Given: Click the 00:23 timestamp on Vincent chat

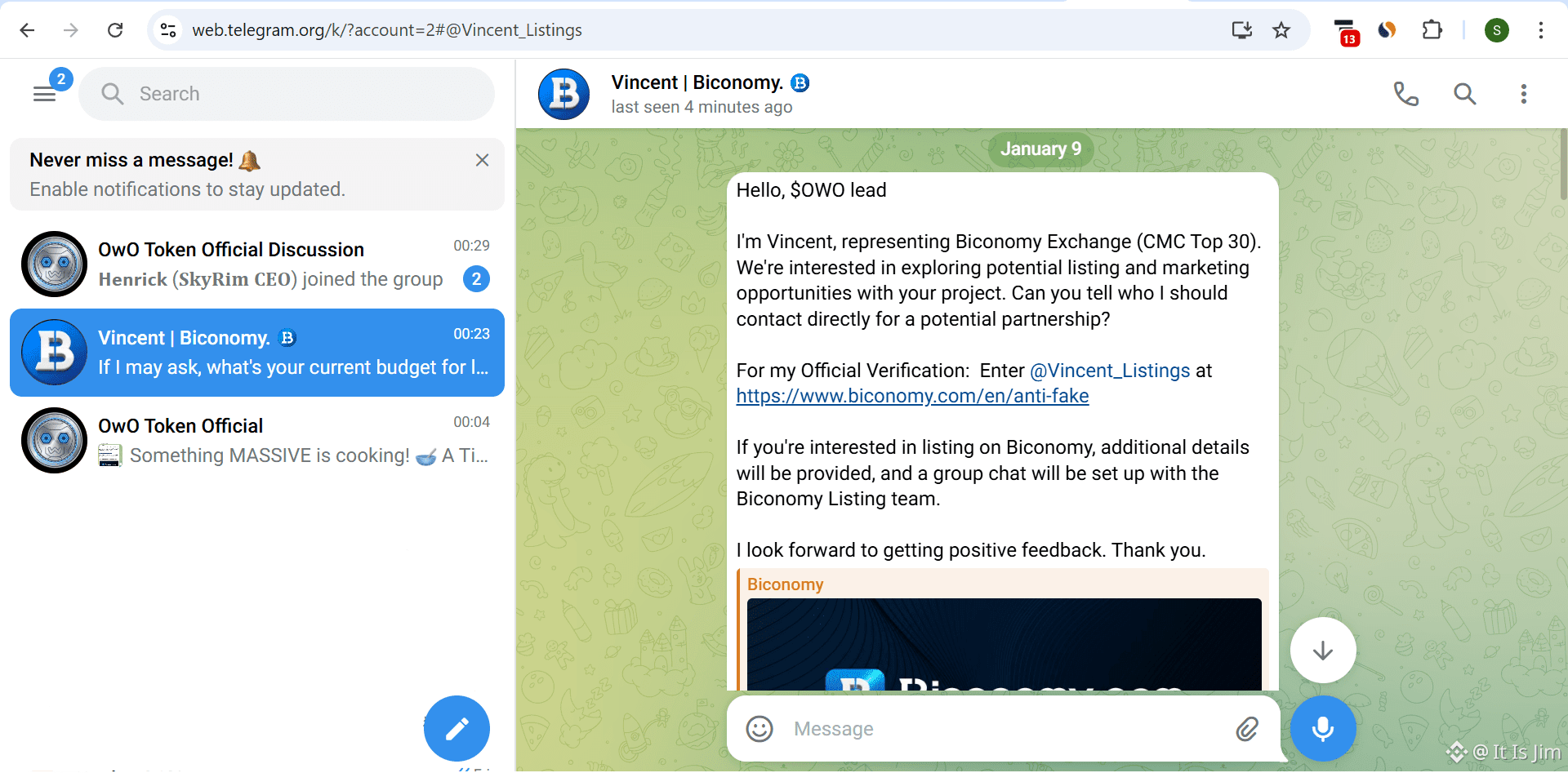Looking at the screenshot, I should pyautogui.click(x=471, y=334).
